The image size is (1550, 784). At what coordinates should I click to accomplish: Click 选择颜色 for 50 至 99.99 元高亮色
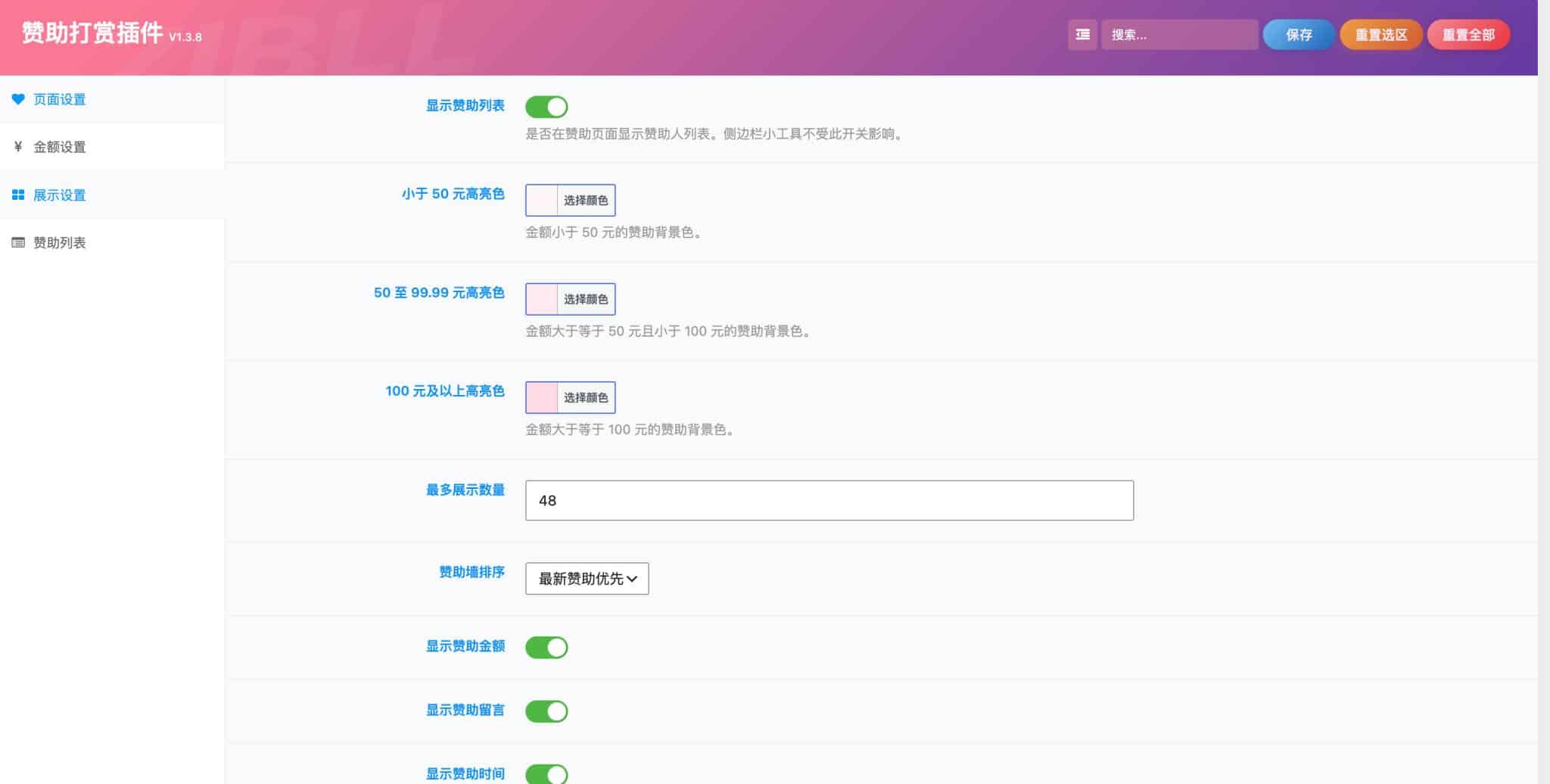tap(586, 299)
